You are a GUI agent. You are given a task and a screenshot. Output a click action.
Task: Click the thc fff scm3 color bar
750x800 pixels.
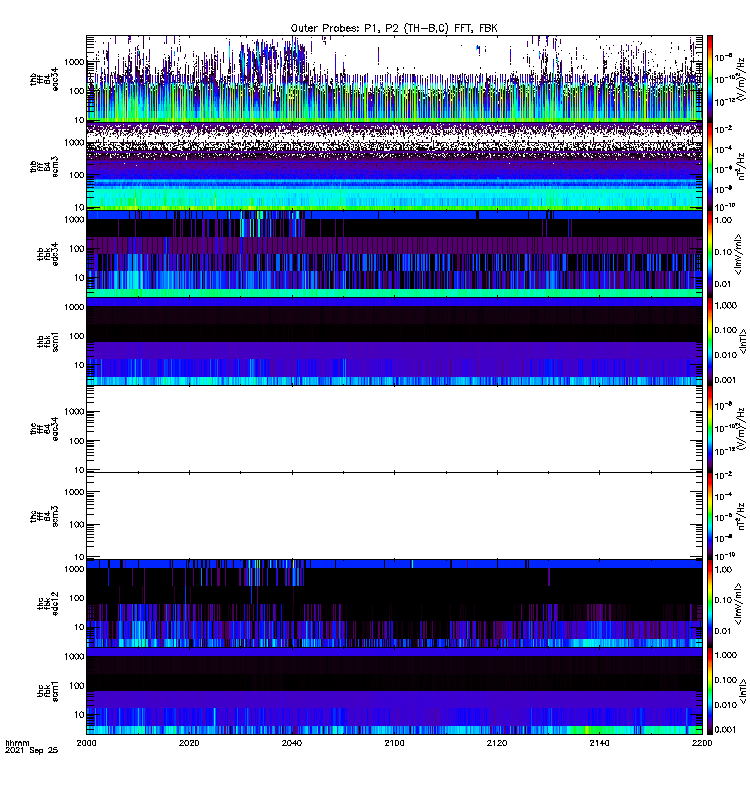[x=710, y=516]
